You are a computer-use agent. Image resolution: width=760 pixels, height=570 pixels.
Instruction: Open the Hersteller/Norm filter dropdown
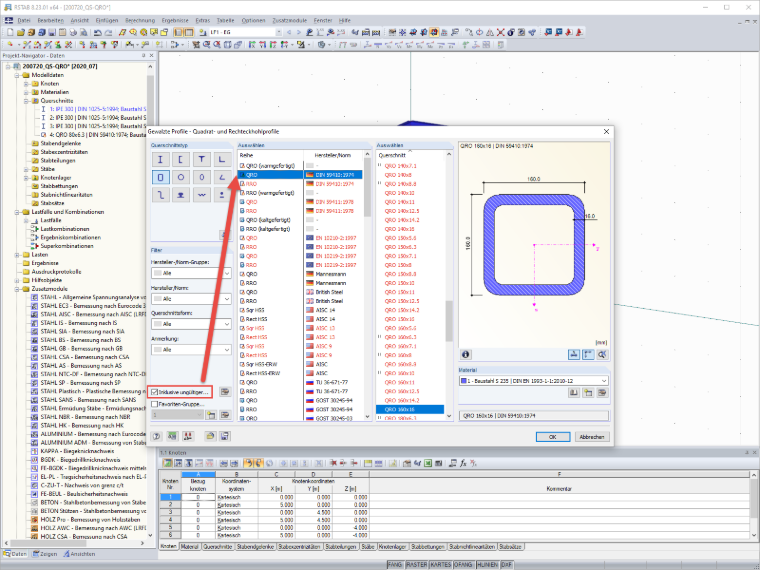pyautogui.click(x=191, y=299)
